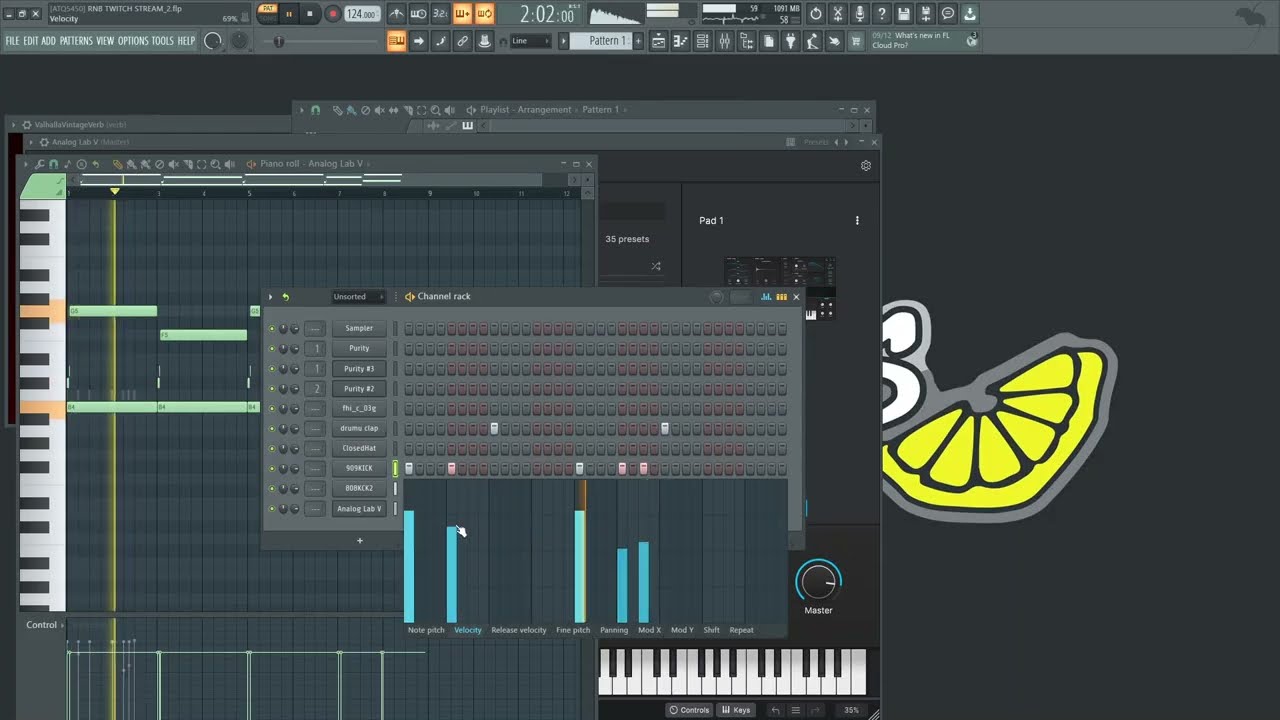
Task: Toggle the metronome icon
Action: (397, 14)
